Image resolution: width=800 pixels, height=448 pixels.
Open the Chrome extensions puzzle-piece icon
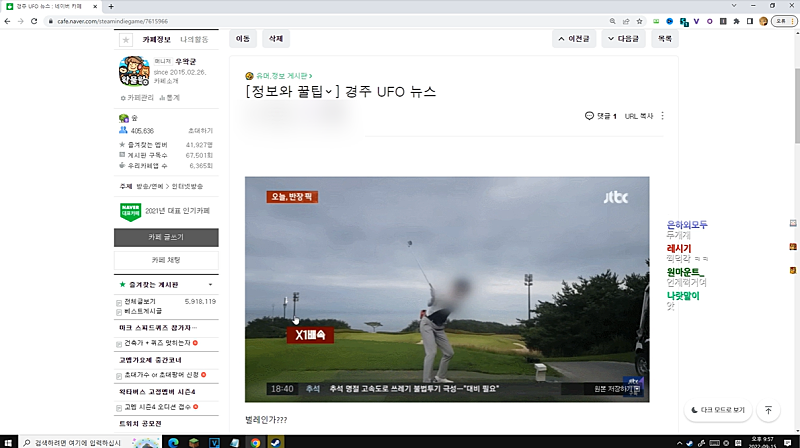tap(736, 21)
